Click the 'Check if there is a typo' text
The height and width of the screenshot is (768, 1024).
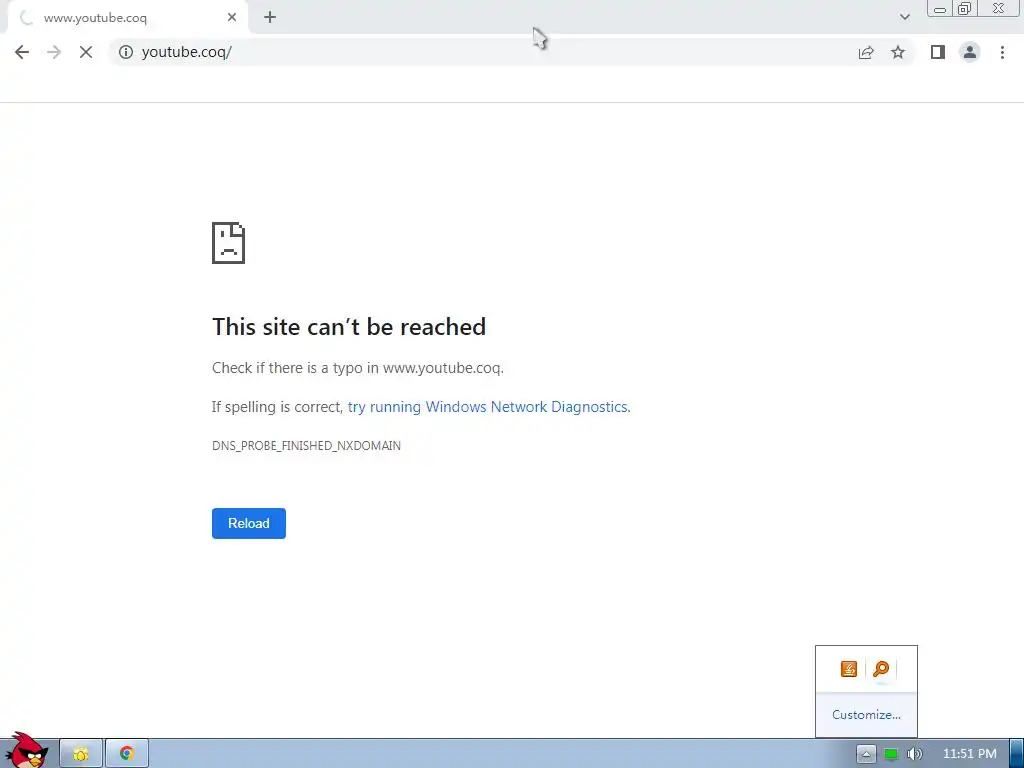click(358, 368)
